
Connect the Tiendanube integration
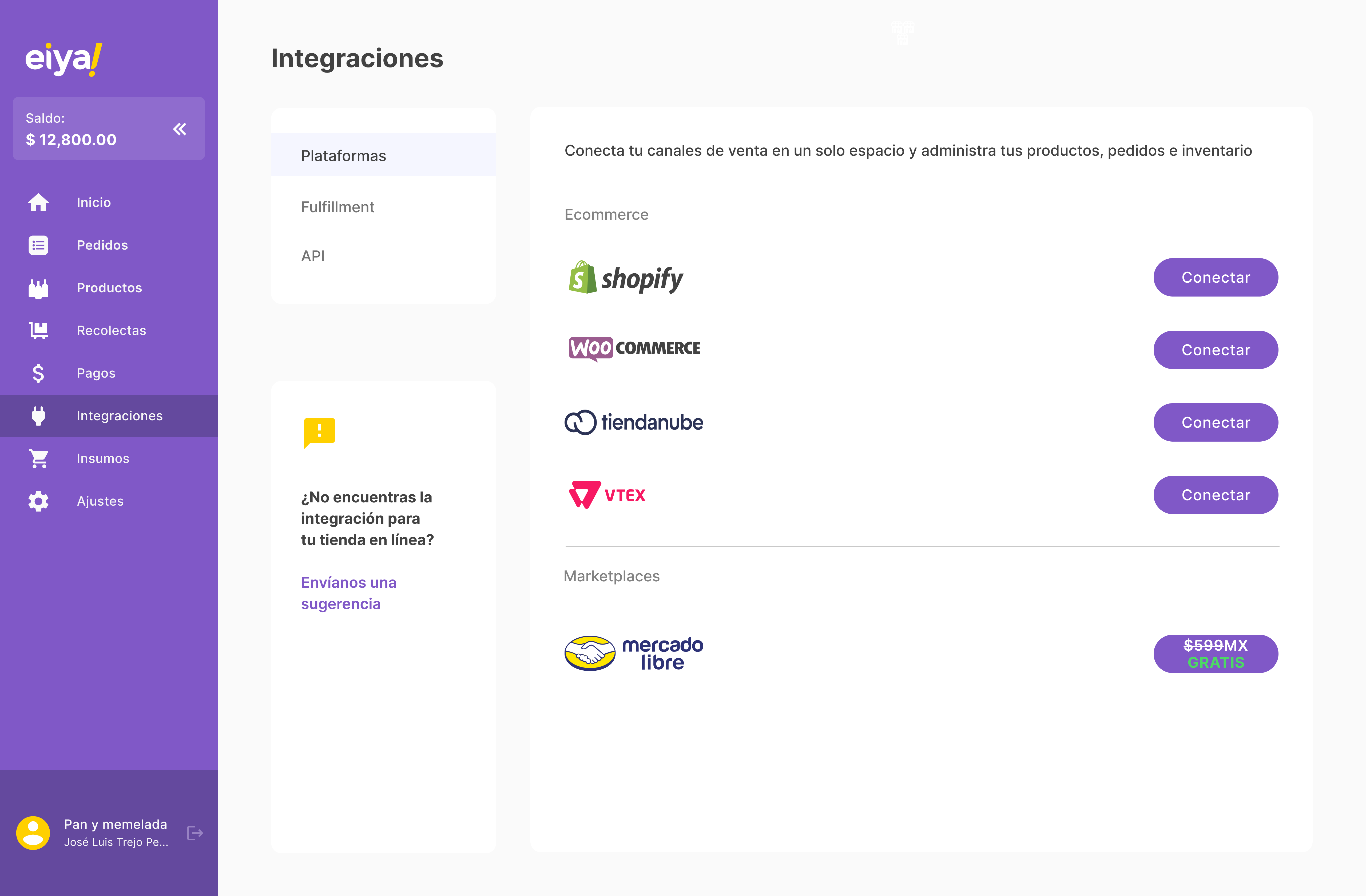pyautogui.click(x=1216, y=423)
